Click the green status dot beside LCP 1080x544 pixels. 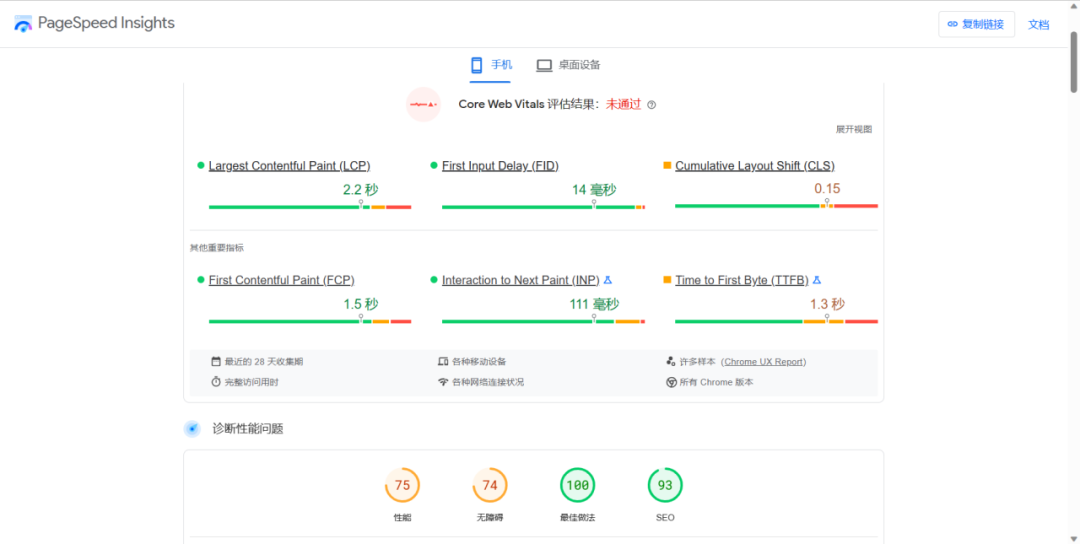point(201,165)
